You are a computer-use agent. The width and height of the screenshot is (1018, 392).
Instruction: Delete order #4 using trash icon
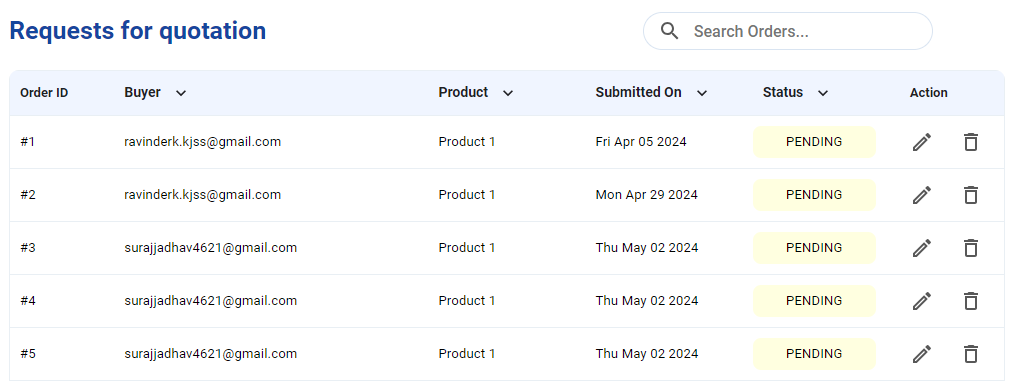tap(971, 301)
